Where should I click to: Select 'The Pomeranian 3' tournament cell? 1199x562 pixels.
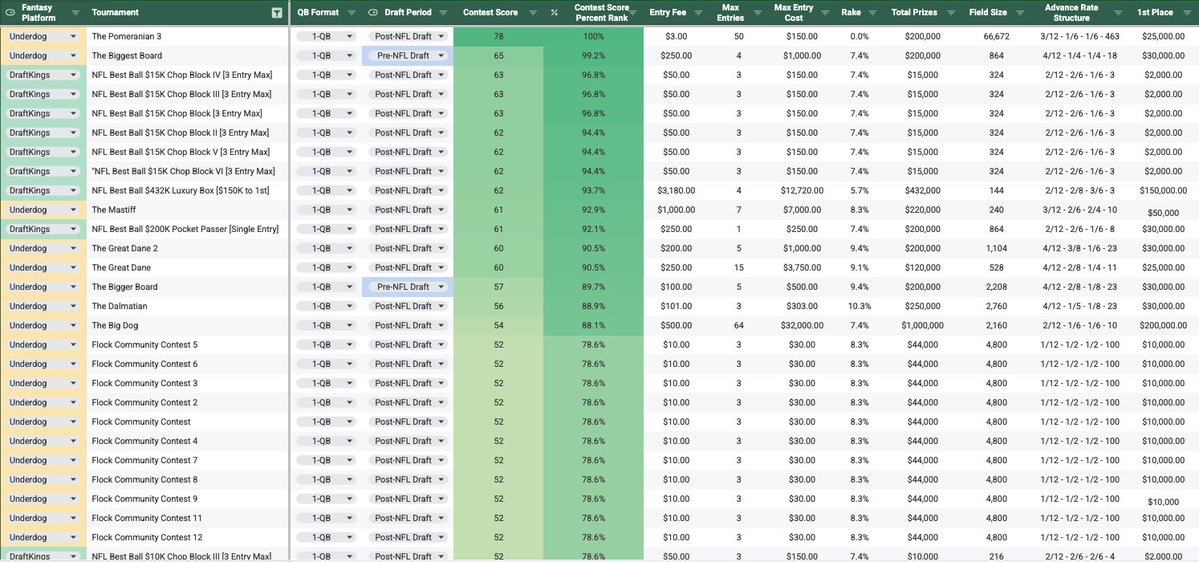(x=187, y=36)
